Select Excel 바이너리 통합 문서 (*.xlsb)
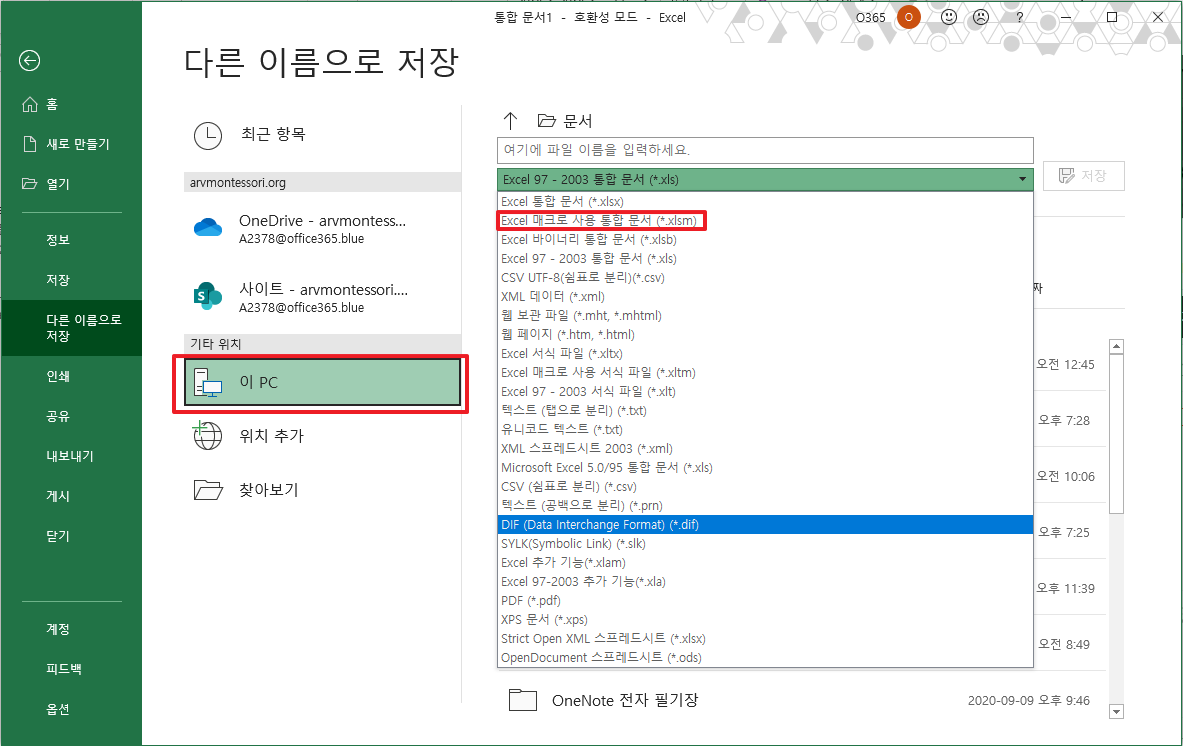 (x=765, y=240)
